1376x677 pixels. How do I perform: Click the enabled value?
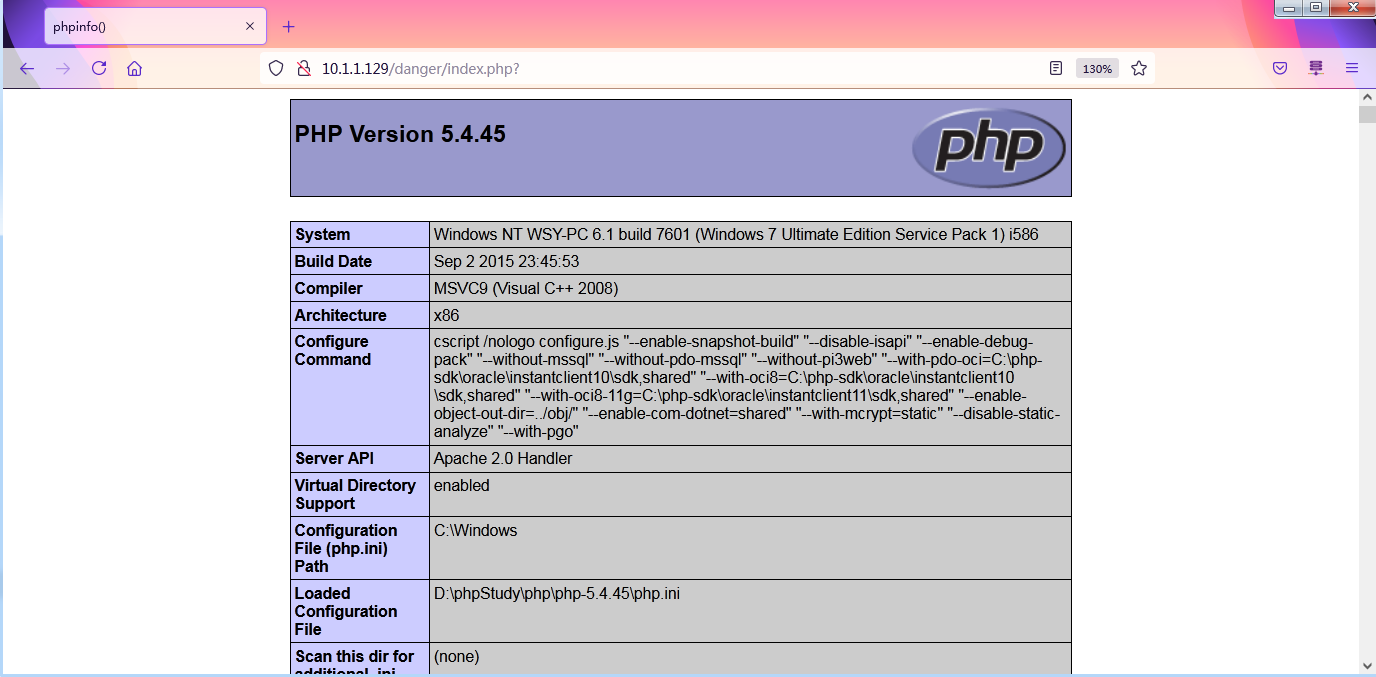coord(461,486)
